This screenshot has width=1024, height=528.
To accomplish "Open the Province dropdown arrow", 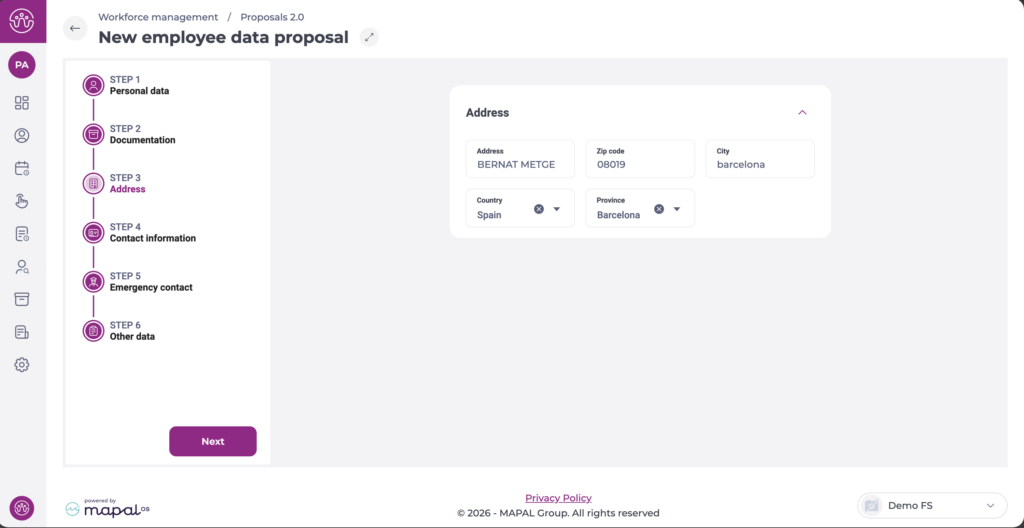I will click(x=677, y=209).
